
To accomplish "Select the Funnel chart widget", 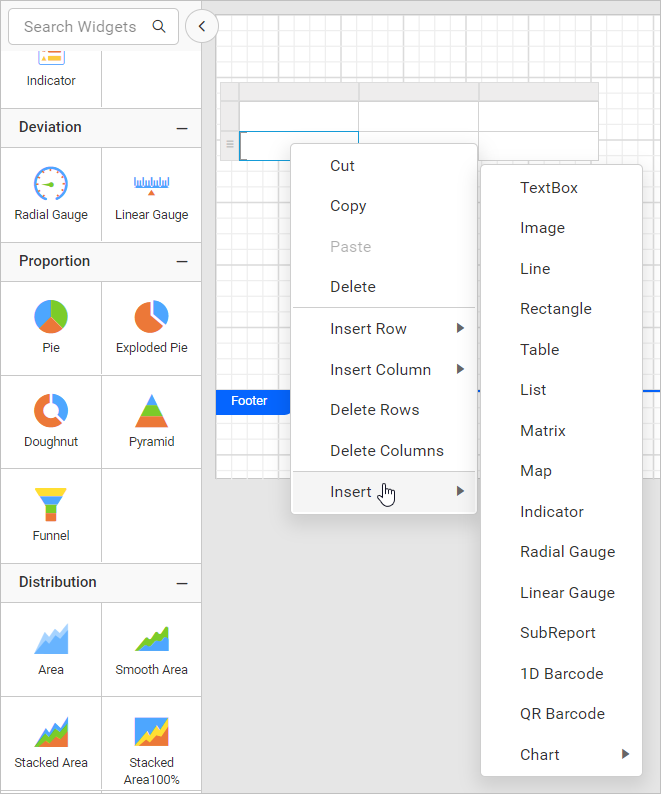I will coord(51,515).
